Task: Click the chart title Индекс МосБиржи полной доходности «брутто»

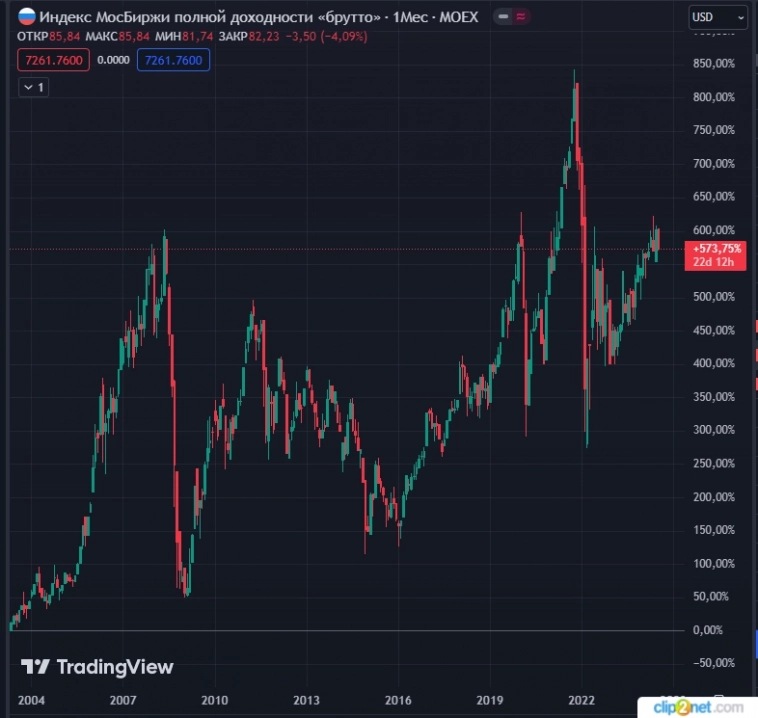Action: coord(210,17)
